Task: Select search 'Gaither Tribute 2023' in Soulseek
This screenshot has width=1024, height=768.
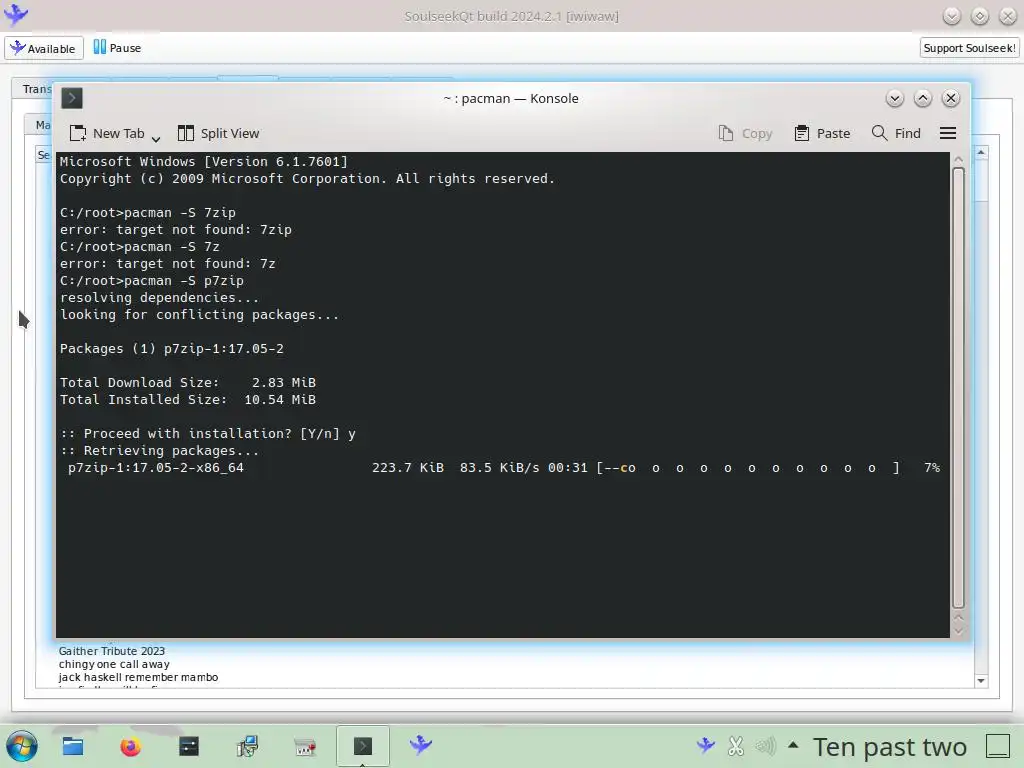Action: 112,651
